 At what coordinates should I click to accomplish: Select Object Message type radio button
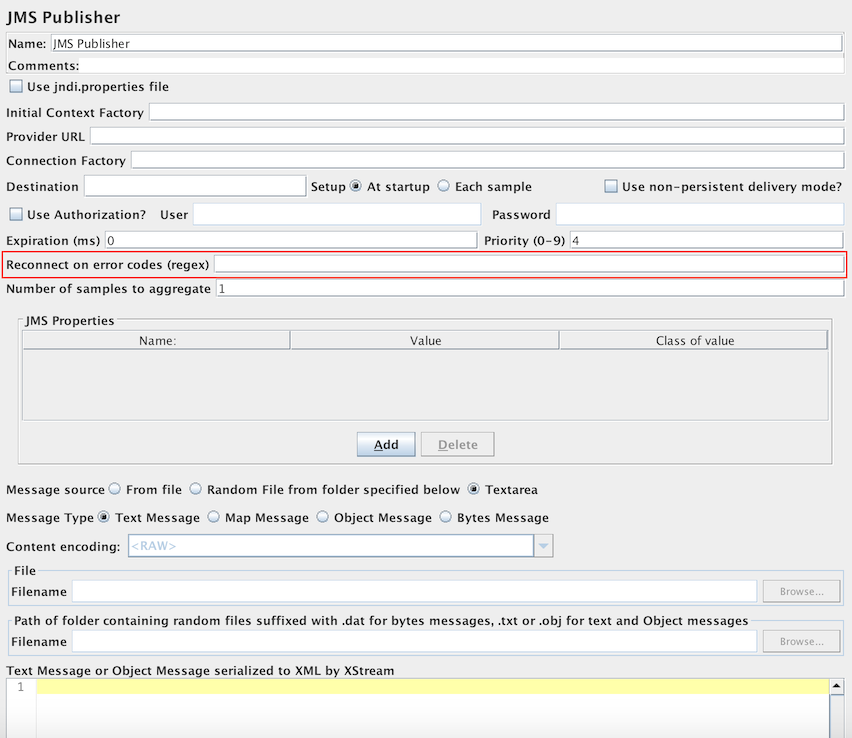coord(323,518)
